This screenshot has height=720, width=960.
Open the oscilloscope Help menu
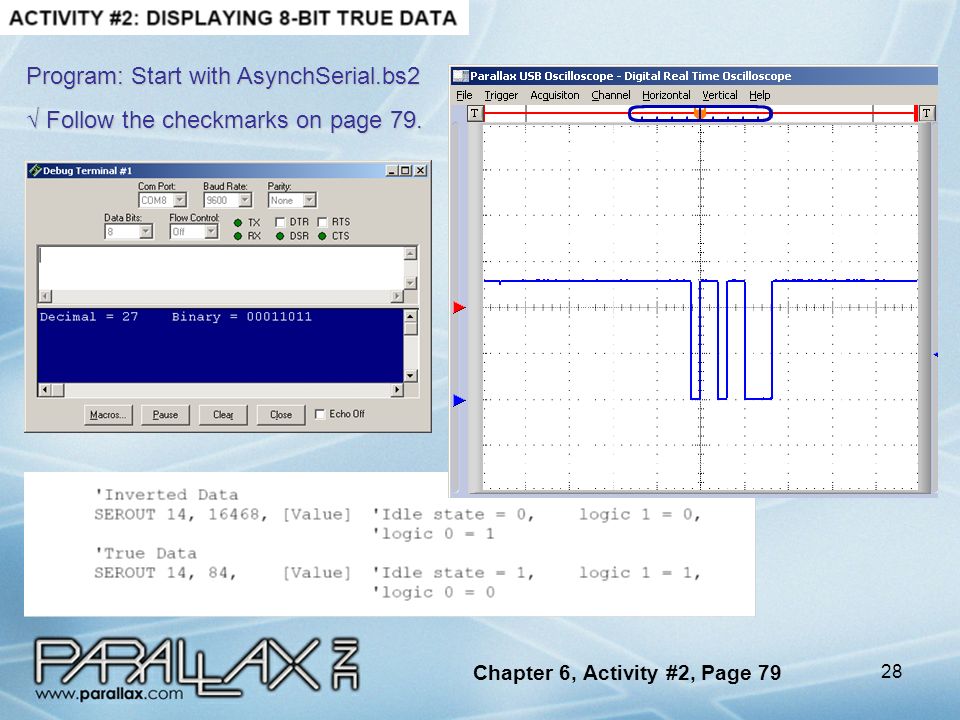(x=759, y=95)
